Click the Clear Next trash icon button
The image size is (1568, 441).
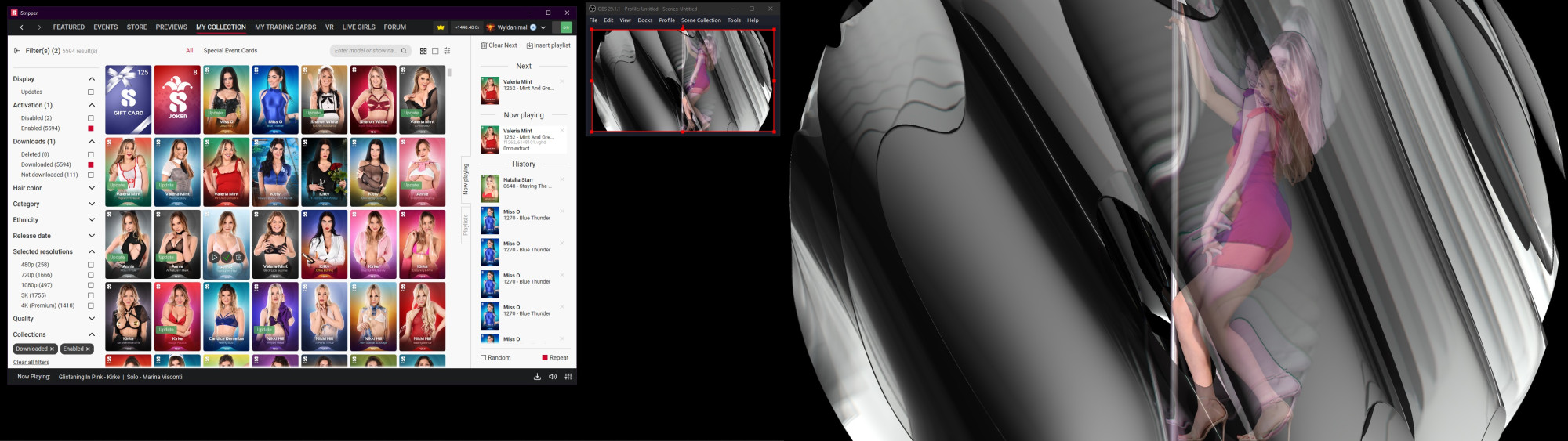499,45
